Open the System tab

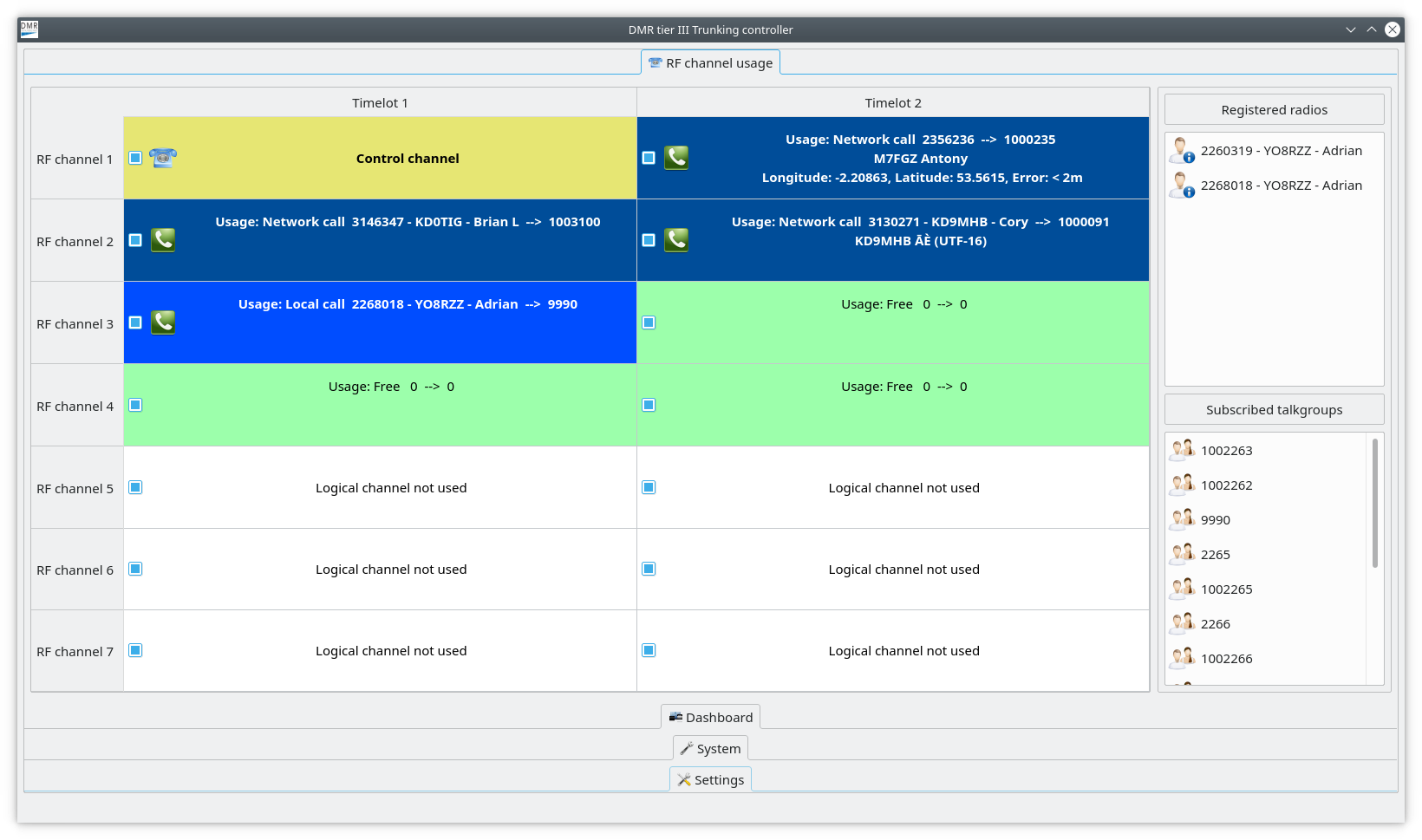[711, 748]
